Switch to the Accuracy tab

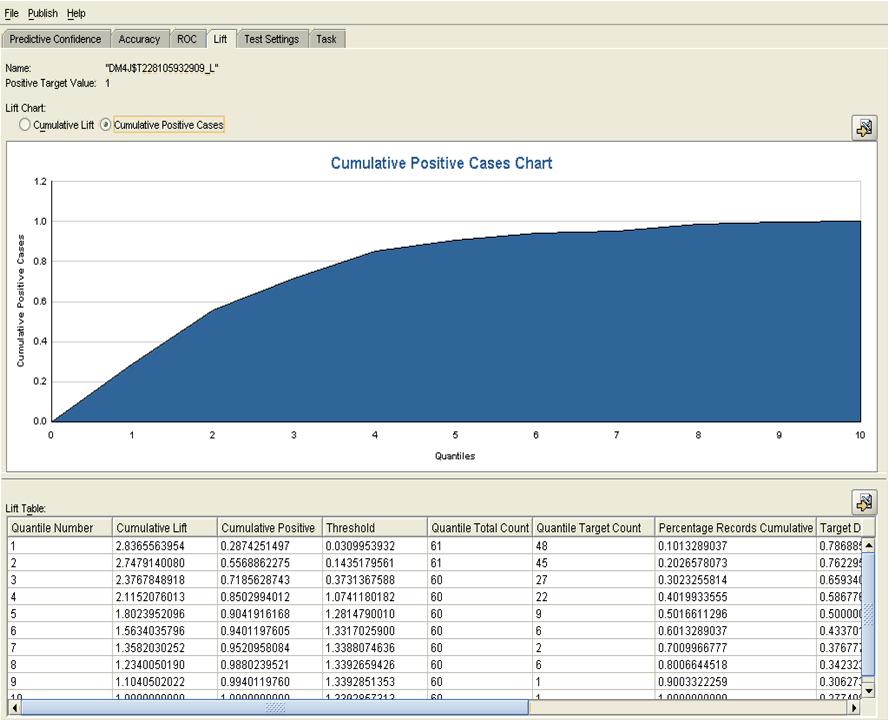(139, 39)
